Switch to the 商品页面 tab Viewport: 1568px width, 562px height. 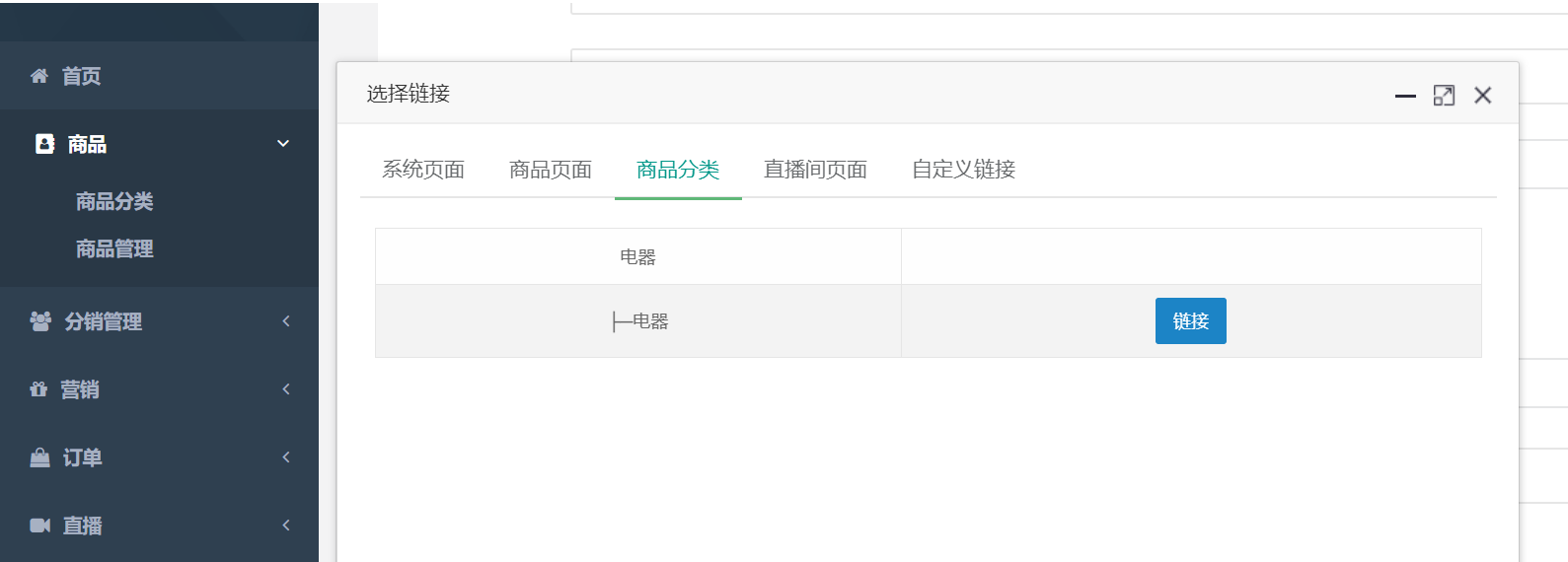point(551,170)
